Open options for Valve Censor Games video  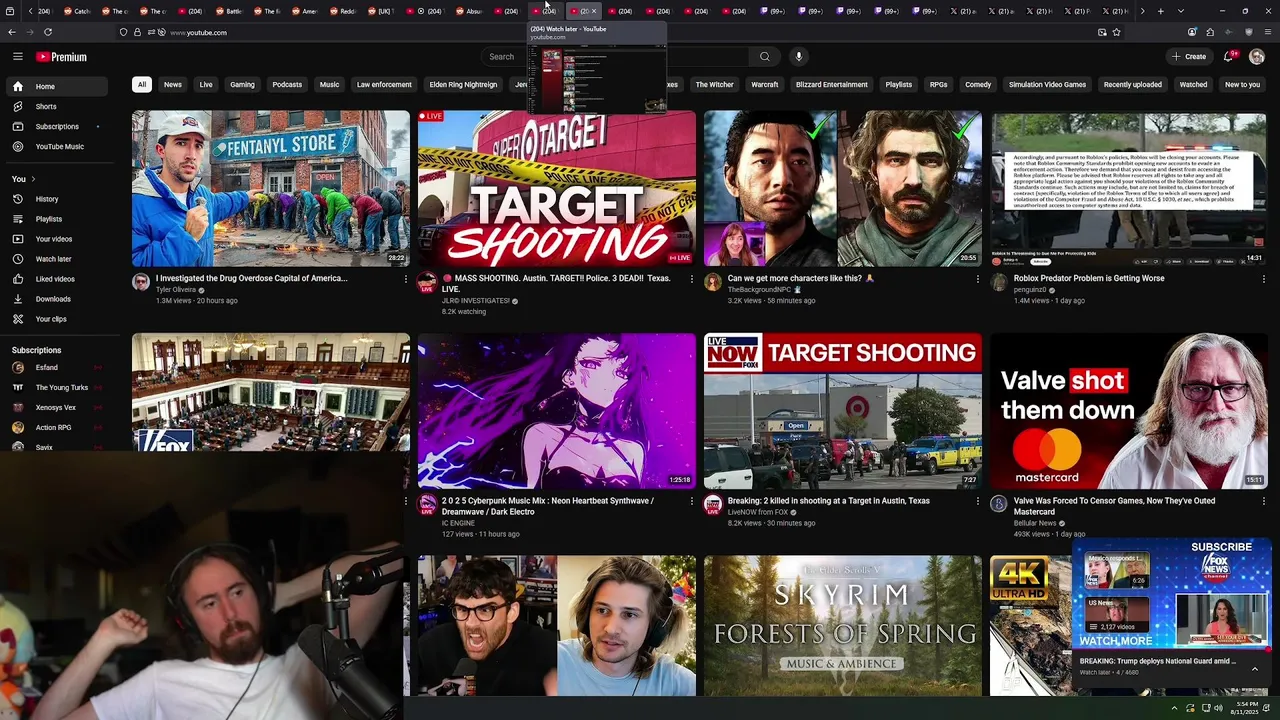(1263, 501)
